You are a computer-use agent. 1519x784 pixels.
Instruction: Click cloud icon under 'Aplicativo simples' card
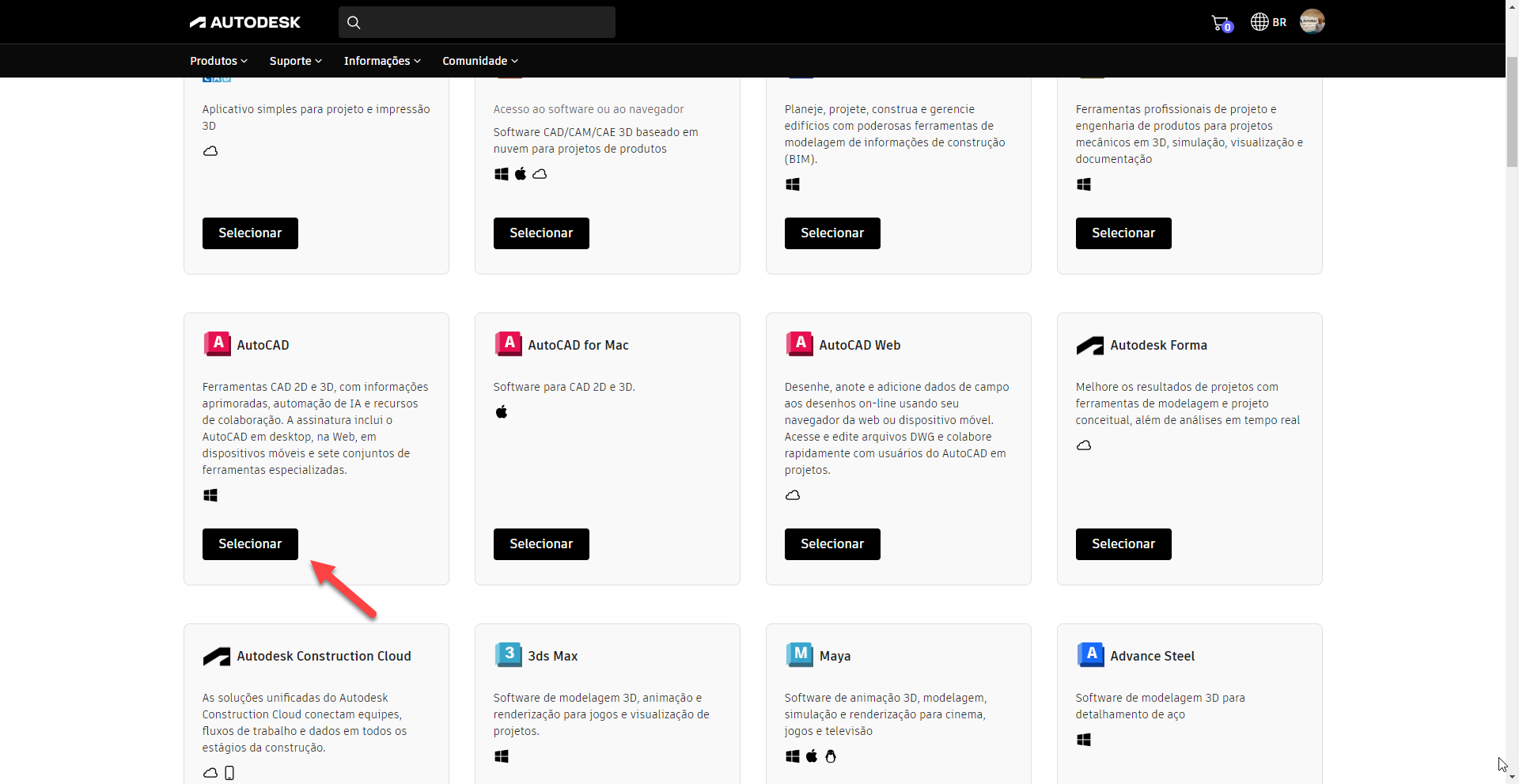click(x=210, y=151)
